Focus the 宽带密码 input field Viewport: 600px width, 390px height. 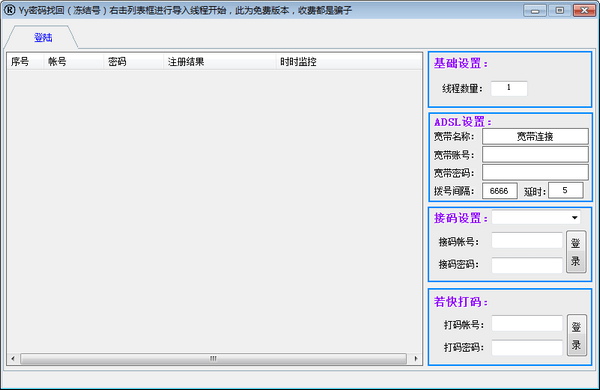[535, 173]
